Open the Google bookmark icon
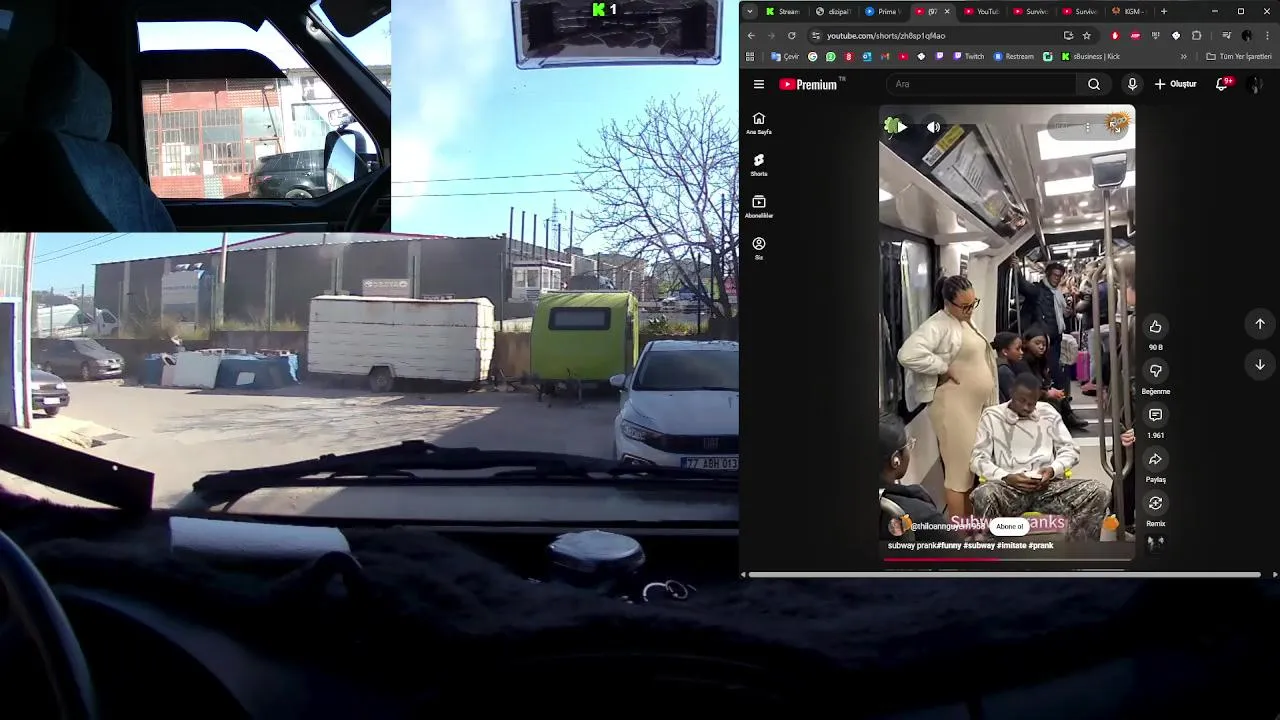The image size is (1280, 720). tap(812, 57)
